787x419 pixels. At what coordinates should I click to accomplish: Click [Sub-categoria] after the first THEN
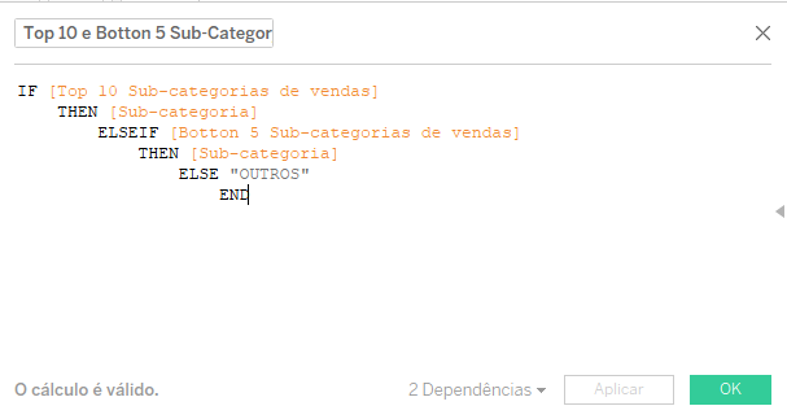click(x=183, y=112)
